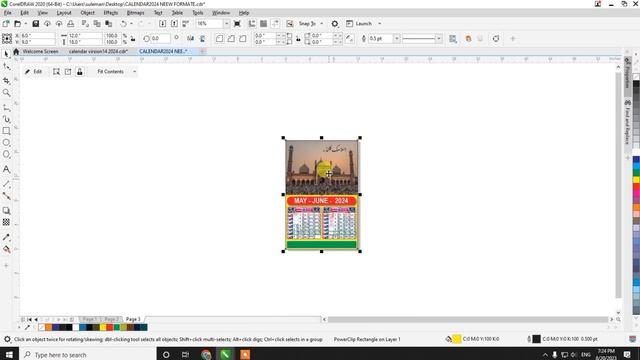Pick orange swatch in document palette
This screenshot has height=360, width=640.
point(48,327)
